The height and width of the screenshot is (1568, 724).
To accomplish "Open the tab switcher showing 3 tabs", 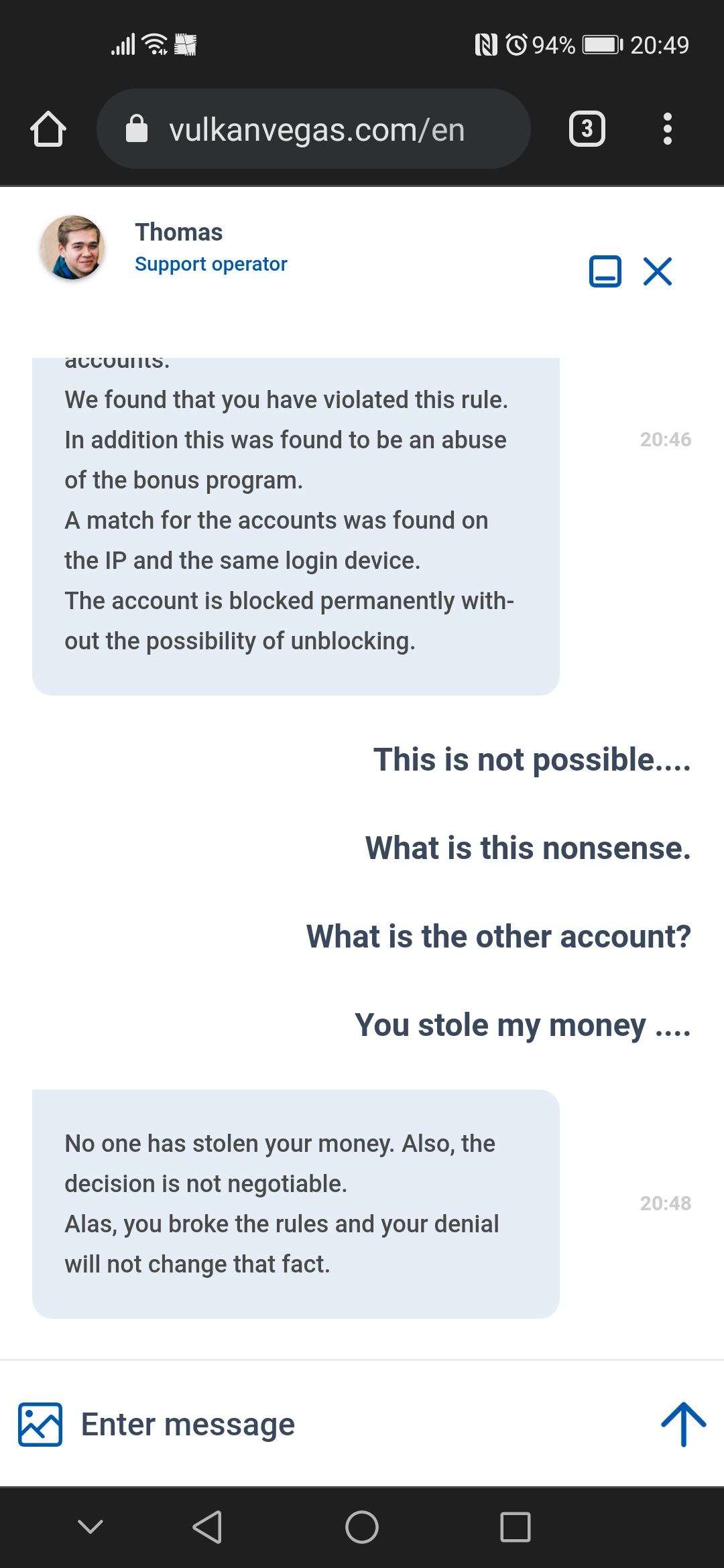I will 587,129.
